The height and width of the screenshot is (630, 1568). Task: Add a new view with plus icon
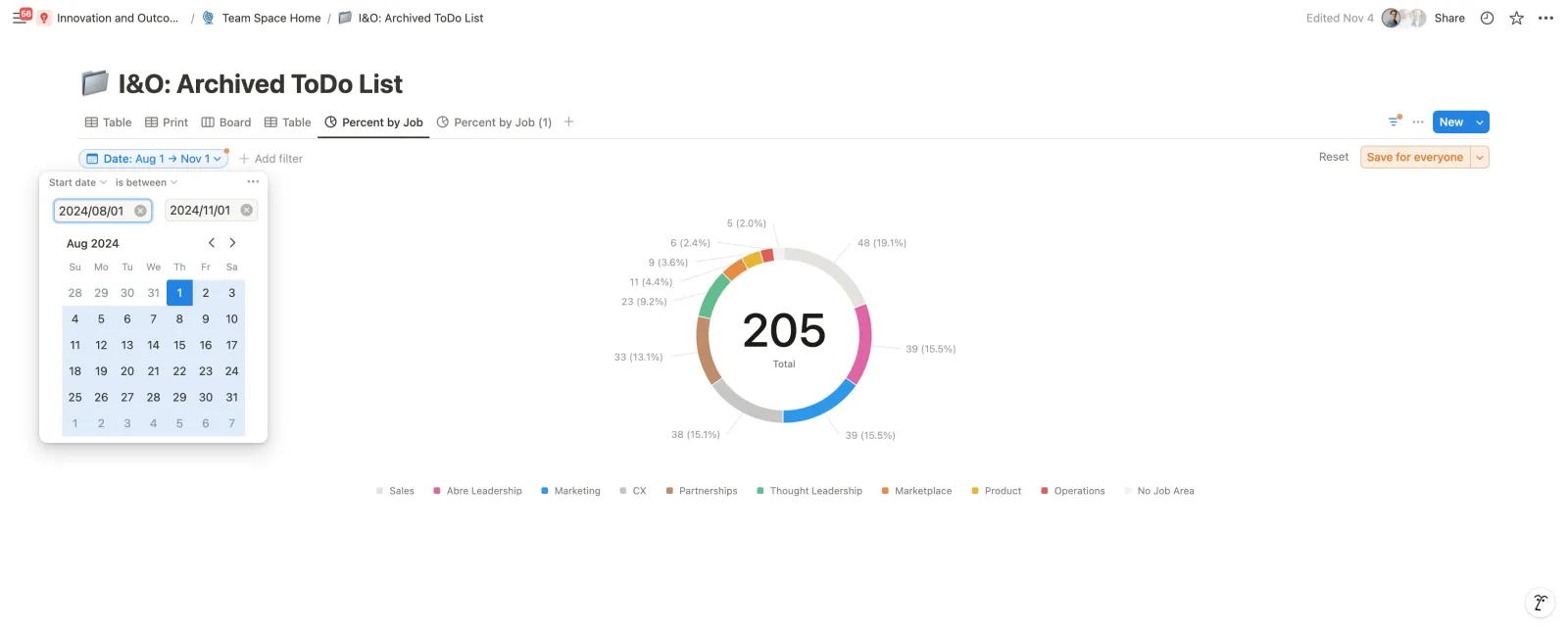click(568, 121)
